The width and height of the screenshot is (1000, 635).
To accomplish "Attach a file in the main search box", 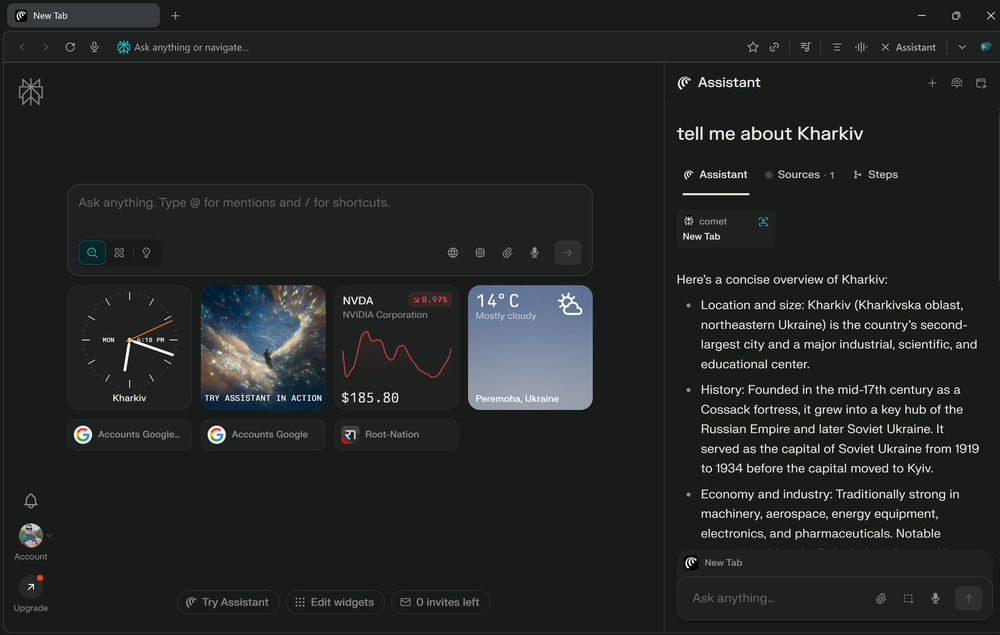I will coord(508,252).
